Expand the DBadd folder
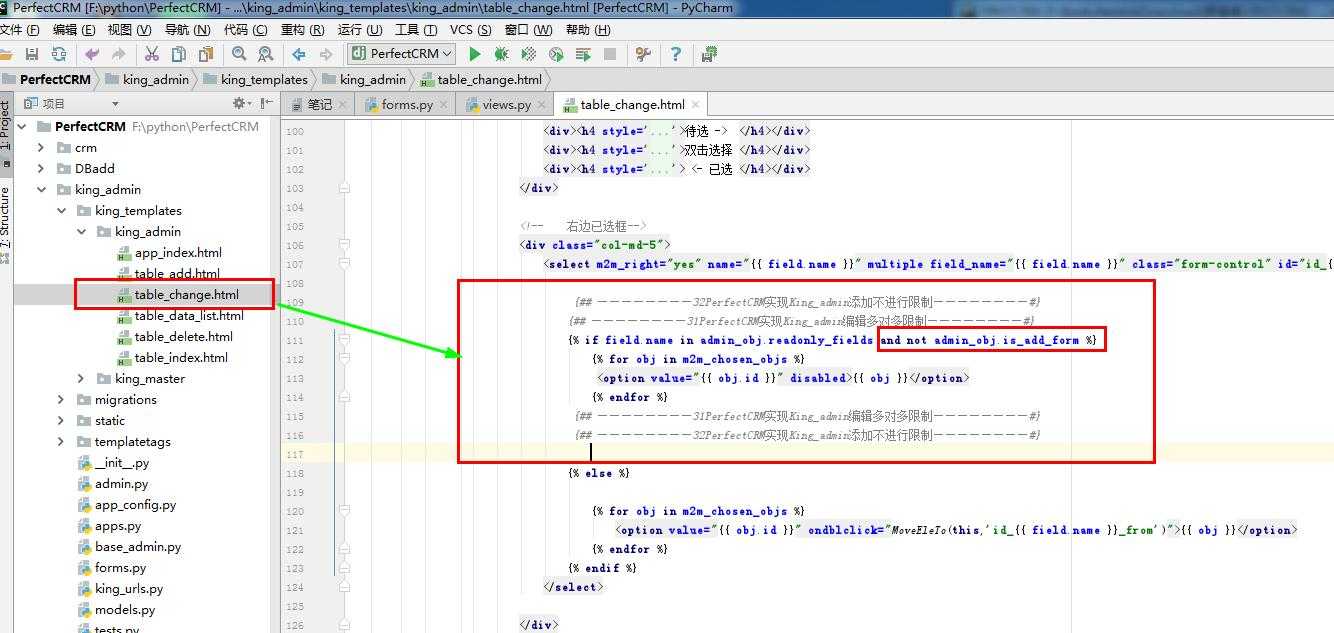The height and width of the screenshot is (633, 1334). [41, 169]
